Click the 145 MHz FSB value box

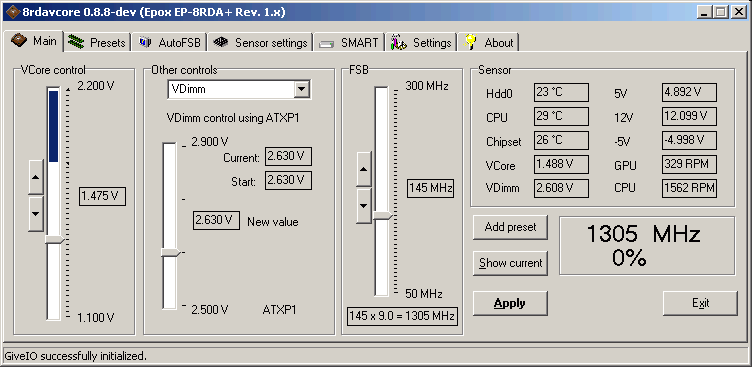[x=431, y=188]
